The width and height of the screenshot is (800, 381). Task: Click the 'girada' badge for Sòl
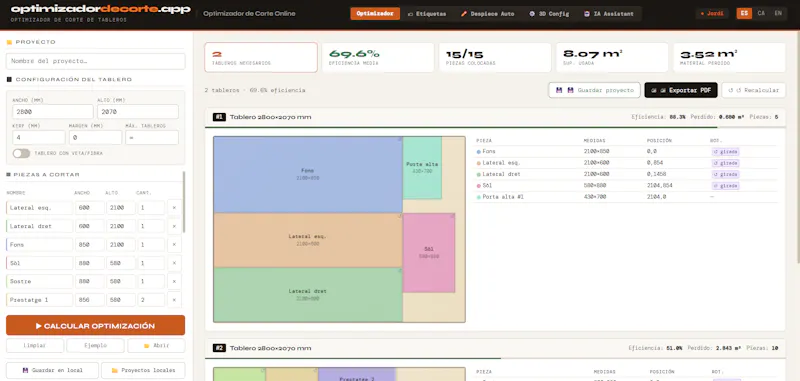[x=726, y=186]
